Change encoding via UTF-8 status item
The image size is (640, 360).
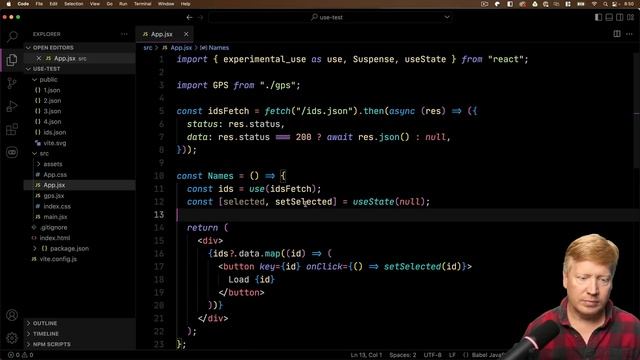tap(432, 355)
